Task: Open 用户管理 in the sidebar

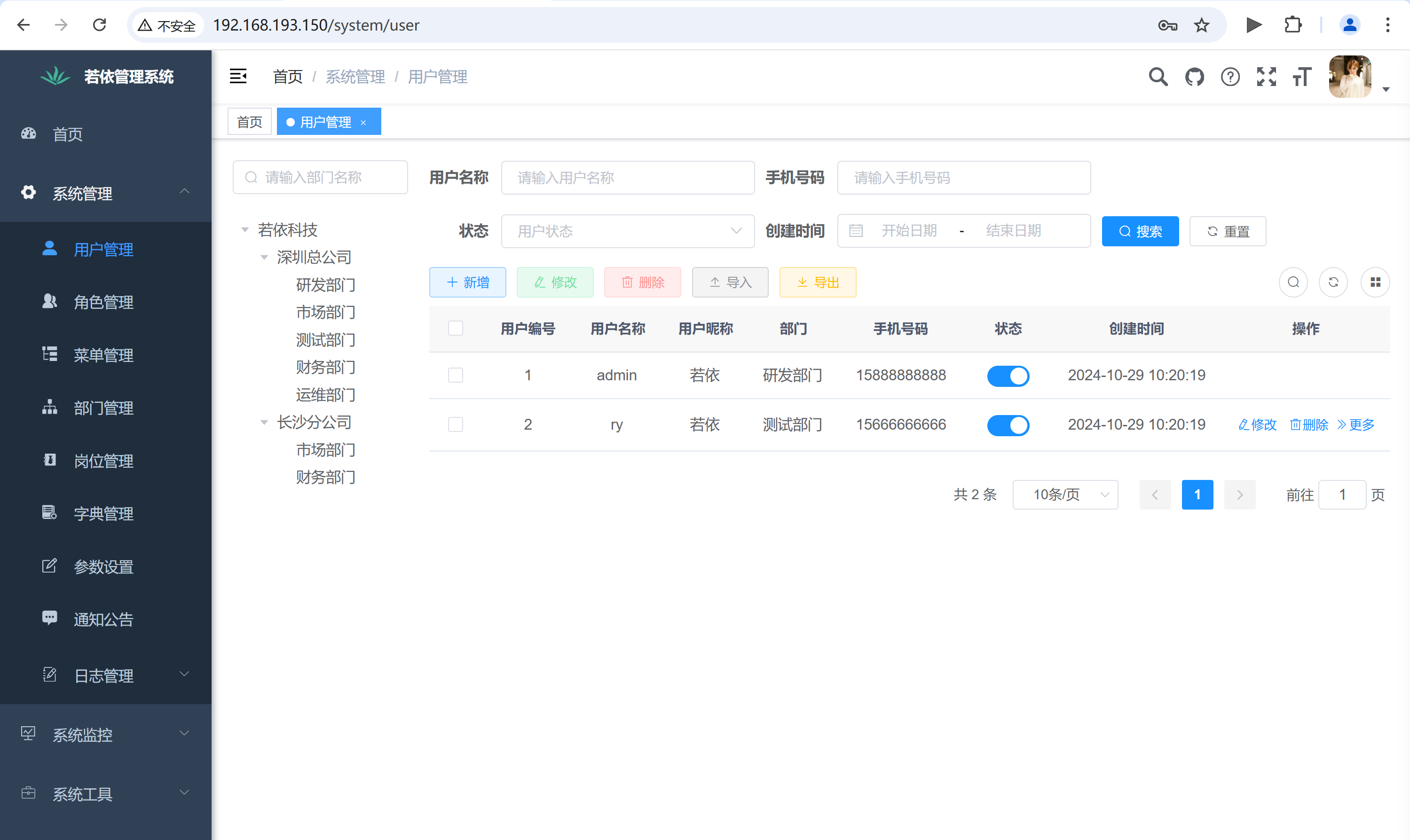Action: pyautogui.click(x=106, y=249)
